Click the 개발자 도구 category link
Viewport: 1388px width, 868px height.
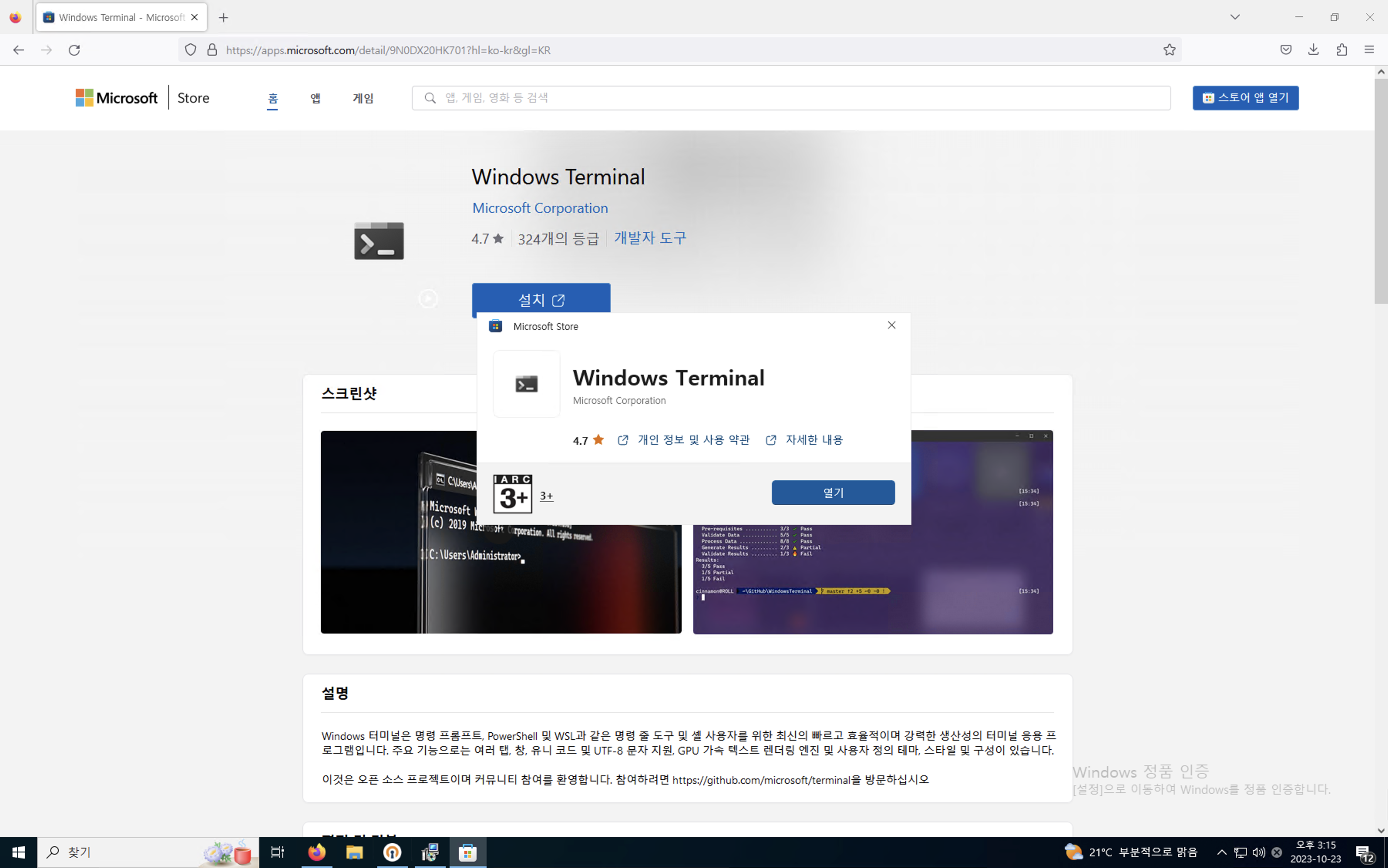[650, 238]
